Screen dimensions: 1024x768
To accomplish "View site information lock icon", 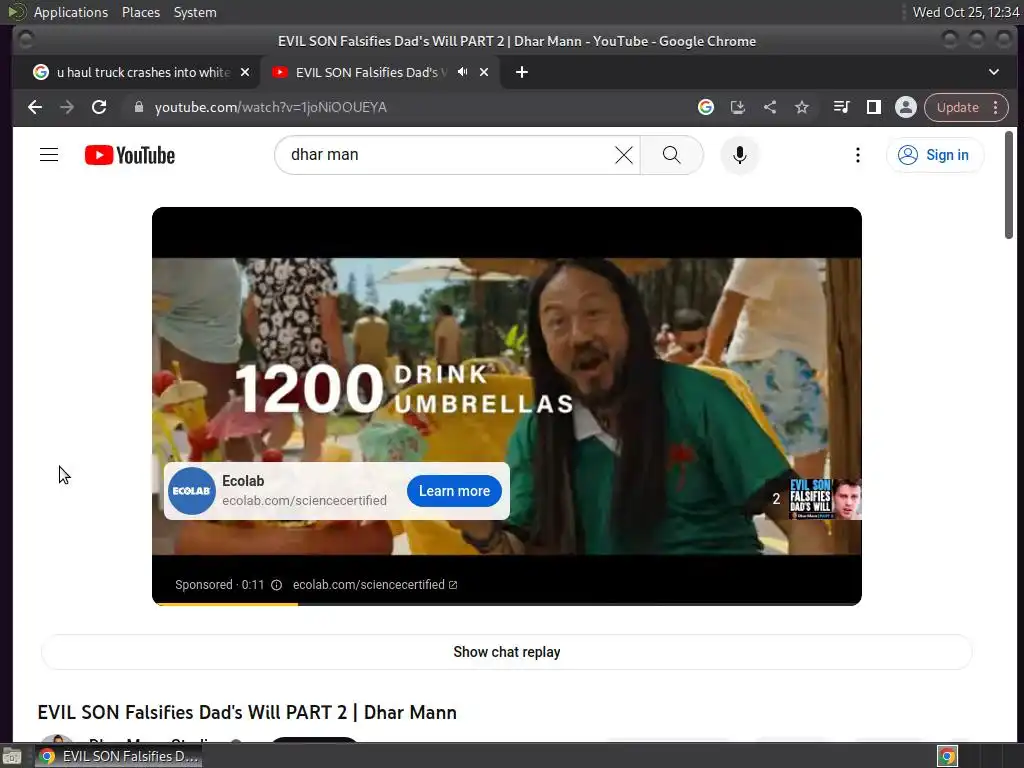I will 138,107.
